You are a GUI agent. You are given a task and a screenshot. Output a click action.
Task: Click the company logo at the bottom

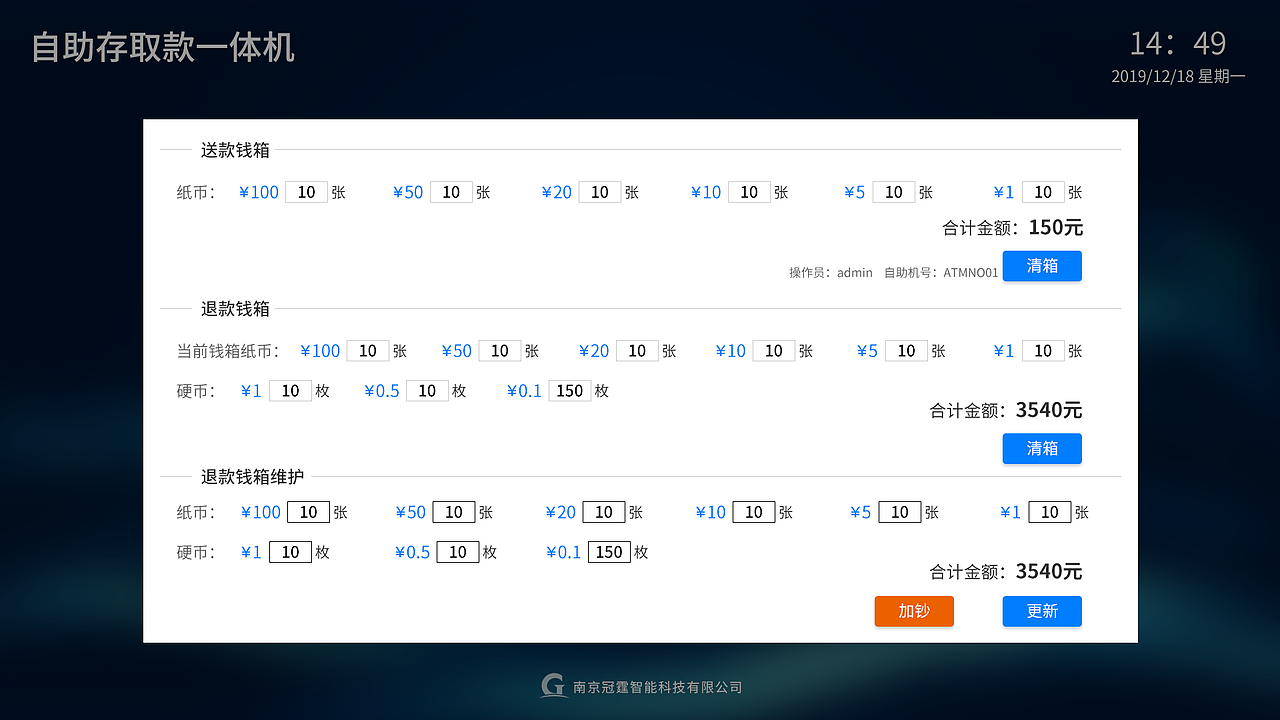click(552, 686)
